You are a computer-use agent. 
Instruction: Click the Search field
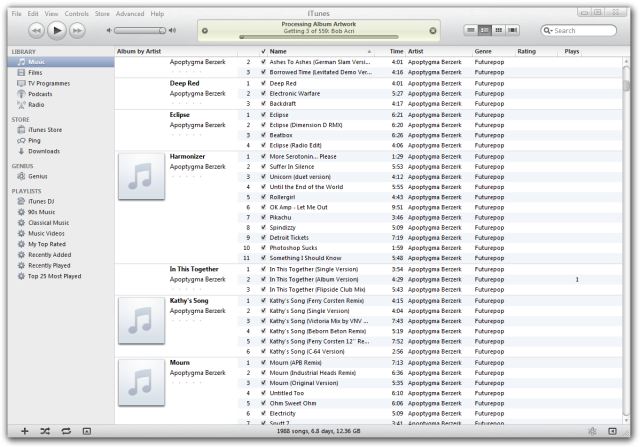578,31
